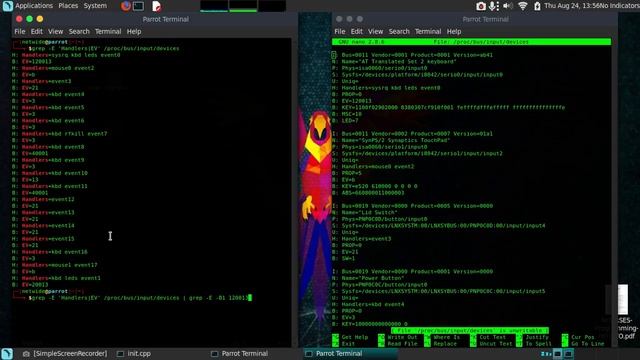Open Search menu in left Parrot Terminal
640x360 pixels.
click(79, 31)
